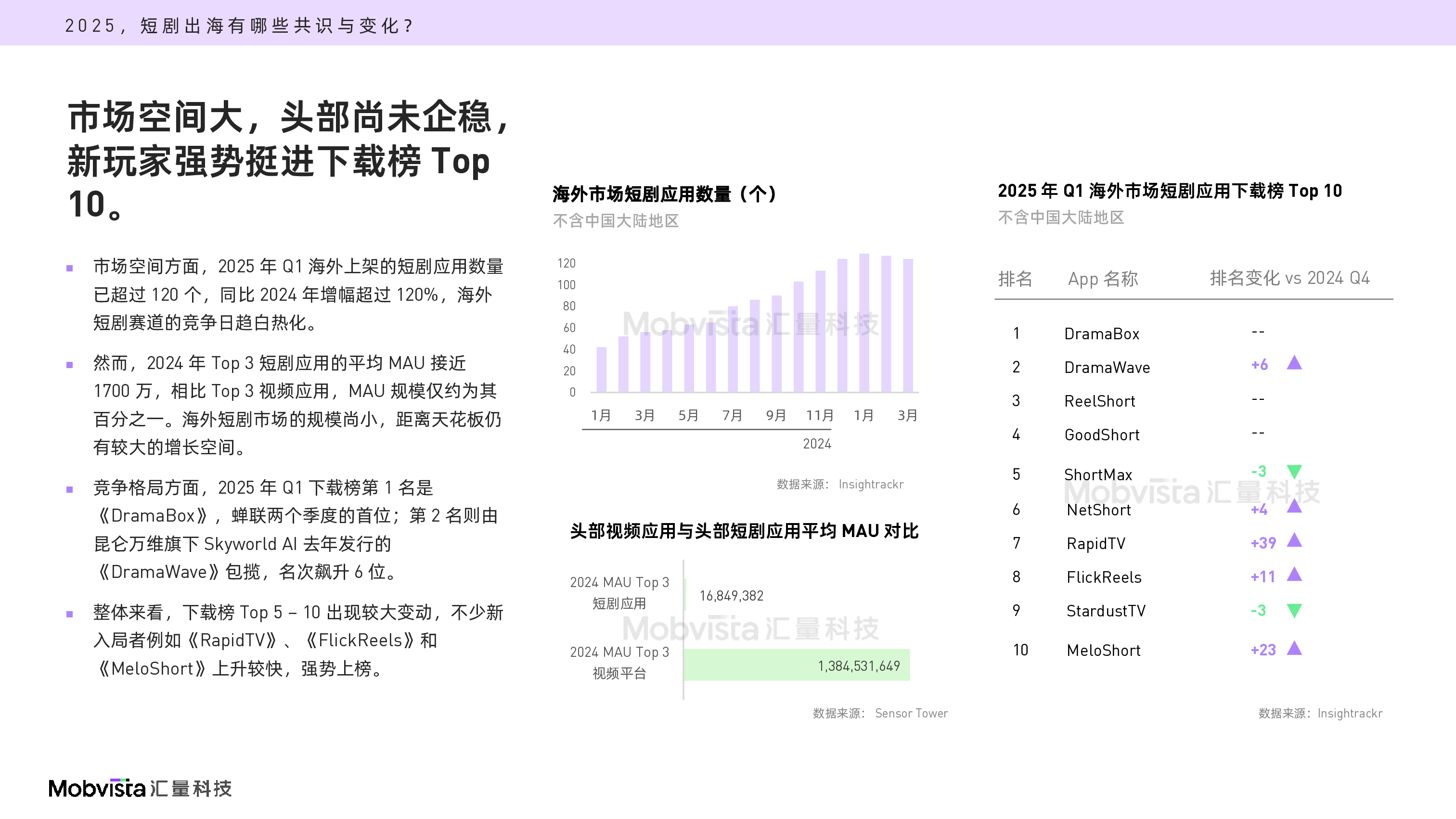This screenshot has height=819, width=1456.
Task: Select FlickReels in the ranking table
Action: pyautogui.click(x=1104, y=577)
